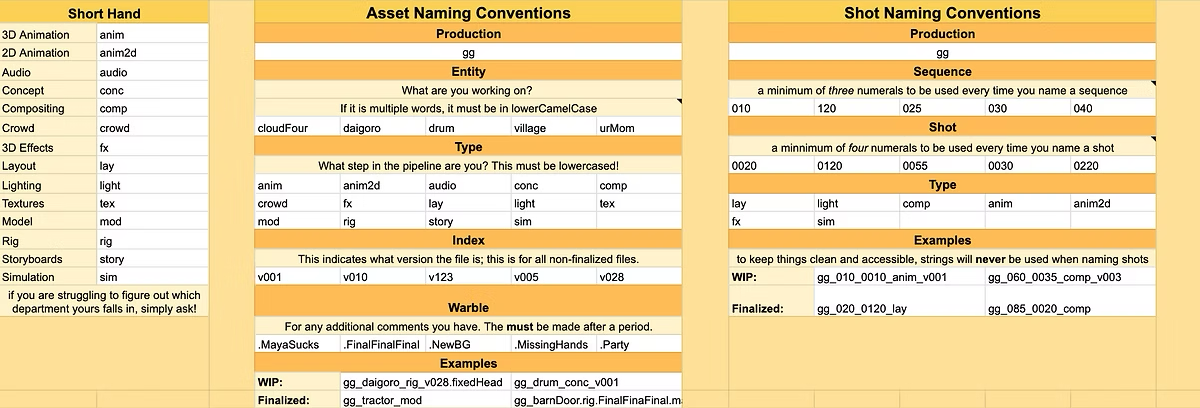Click the "What are you working on?" cell
Image resolution: width=1200 pixels, height=408 pixels.
point(468,90)
